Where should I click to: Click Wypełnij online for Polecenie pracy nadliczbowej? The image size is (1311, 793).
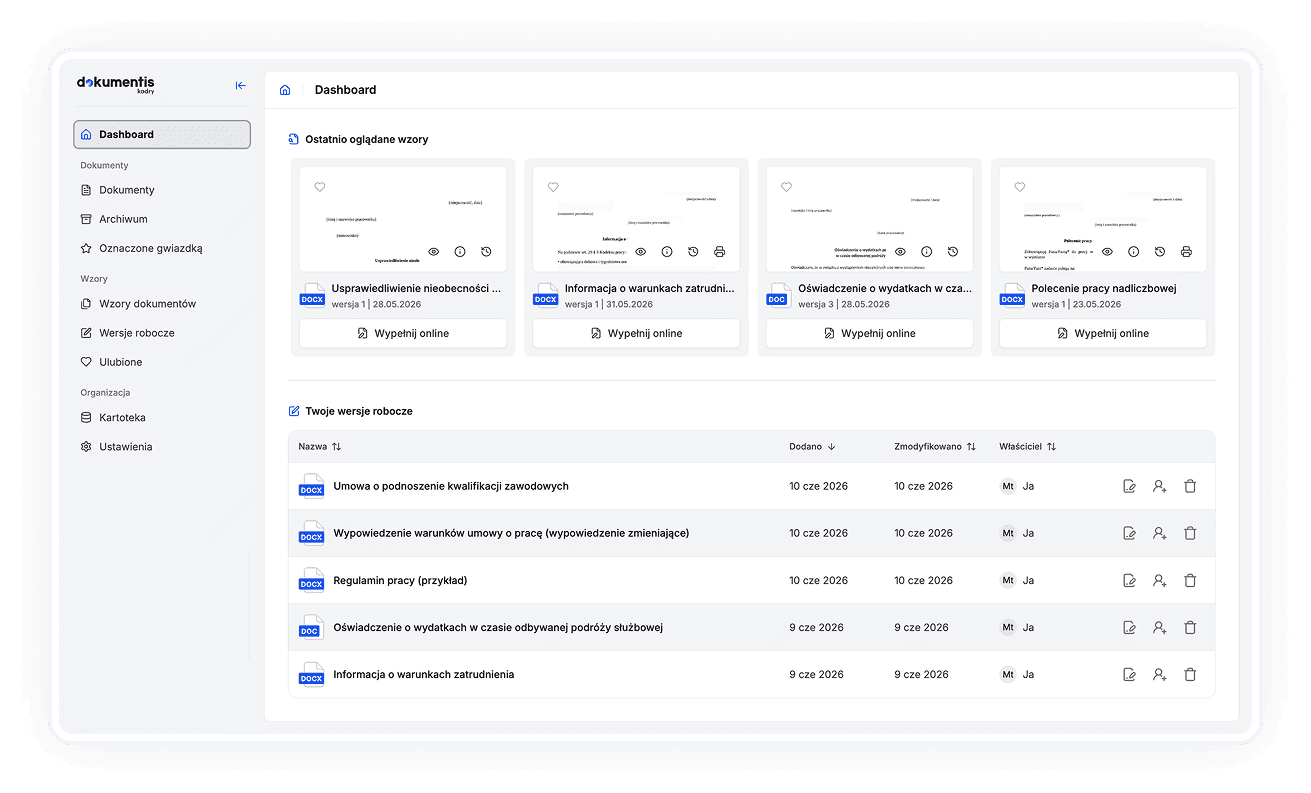[1103, 334]
